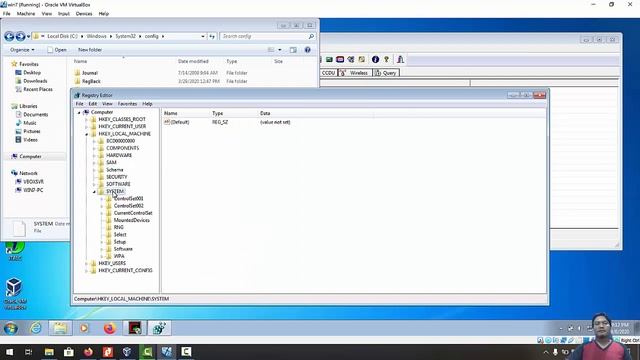Click the Explorer back navigation arrow
This screenshot has width=640, height=360.
coord(9,36)
